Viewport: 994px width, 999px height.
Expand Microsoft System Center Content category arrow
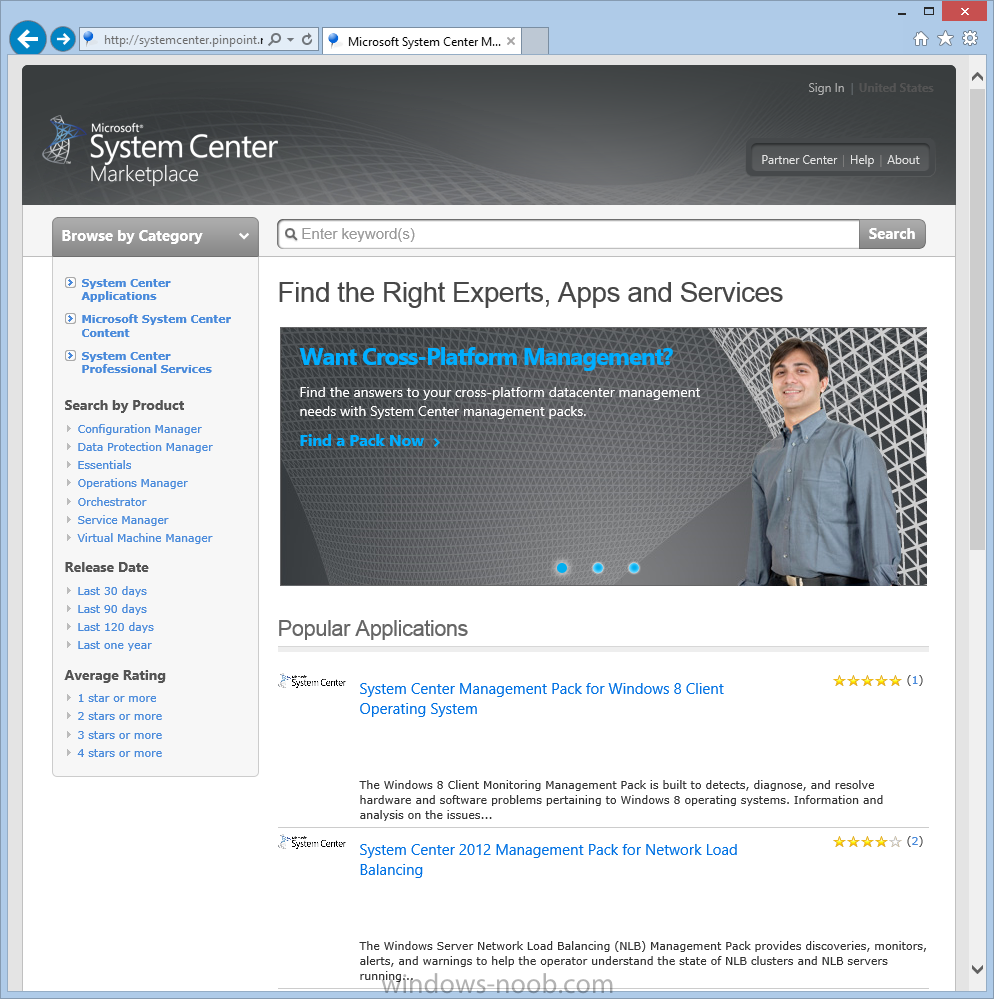pos(70,319)
